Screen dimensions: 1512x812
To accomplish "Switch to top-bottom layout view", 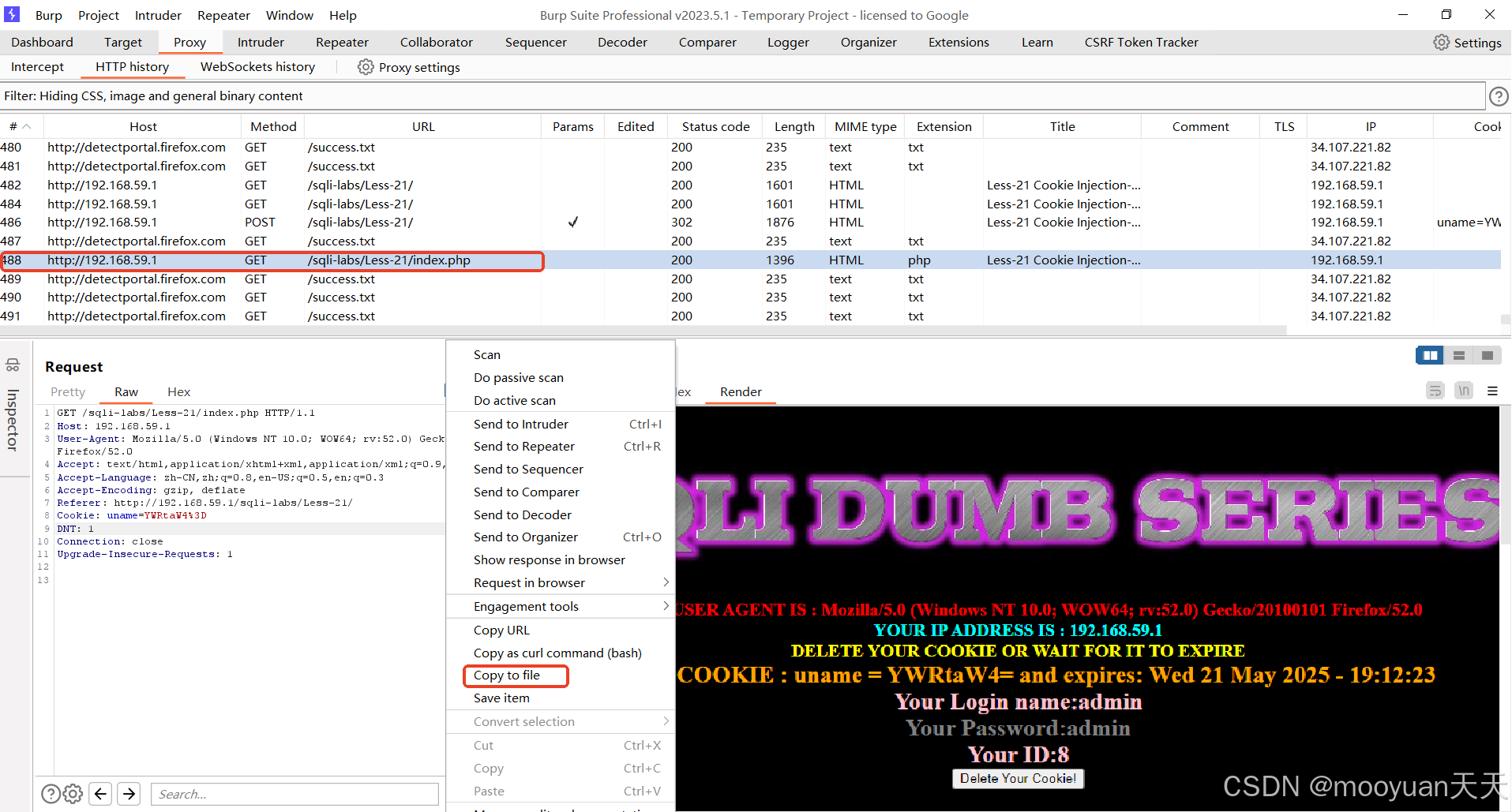I will coord(1459,355).
